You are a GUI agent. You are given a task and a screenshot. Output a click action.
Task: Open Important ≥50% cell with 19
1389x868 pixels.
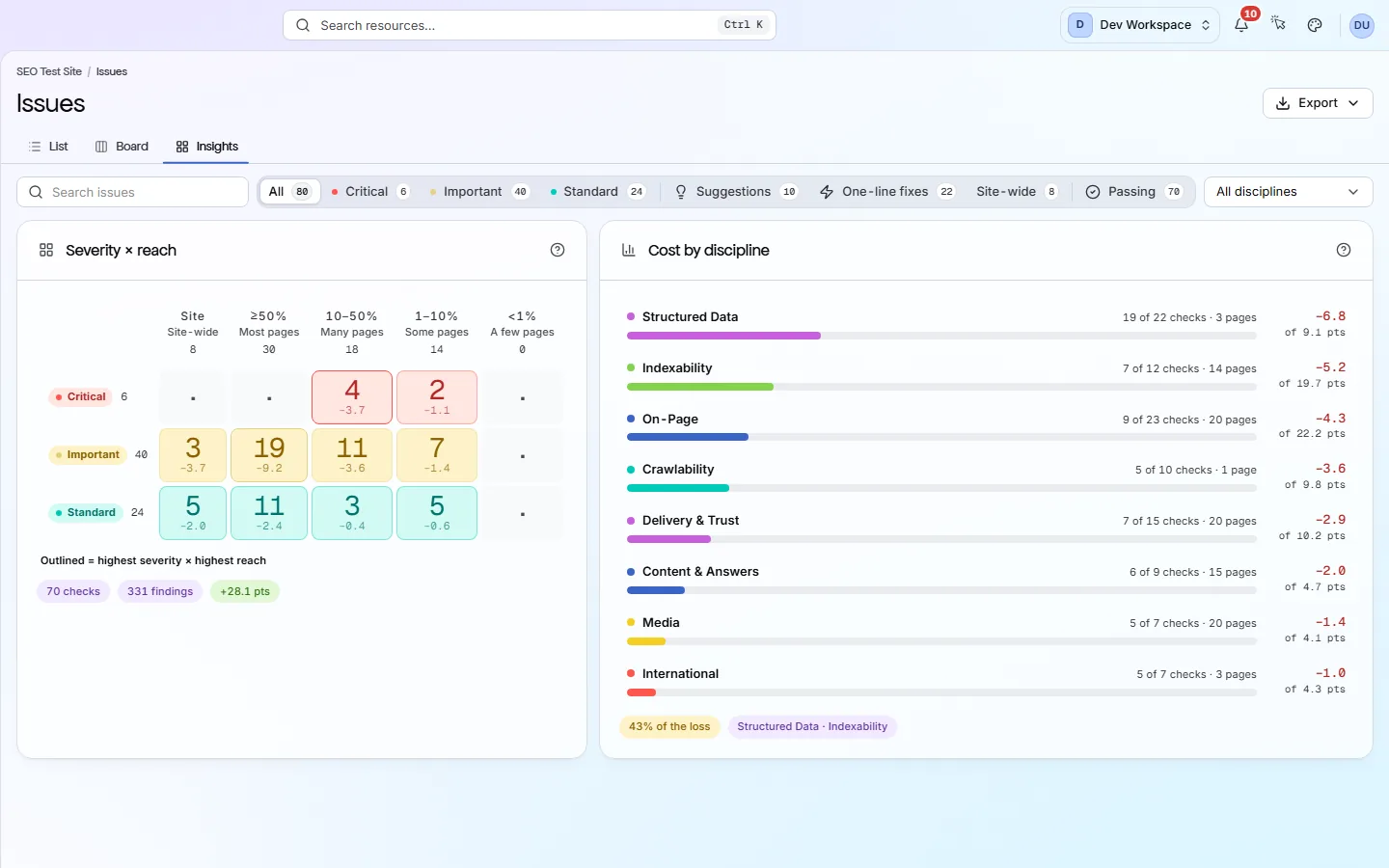pyautogui.click(x=269, y=455)
